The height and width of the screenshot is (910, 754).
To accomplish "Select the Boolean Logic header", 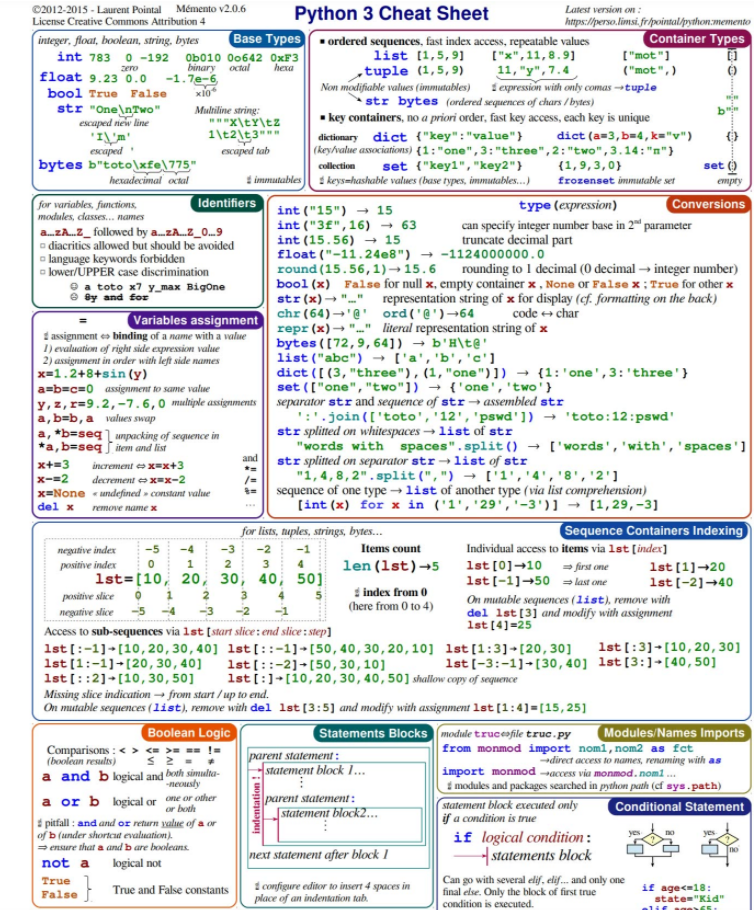I will click(189, 733).
